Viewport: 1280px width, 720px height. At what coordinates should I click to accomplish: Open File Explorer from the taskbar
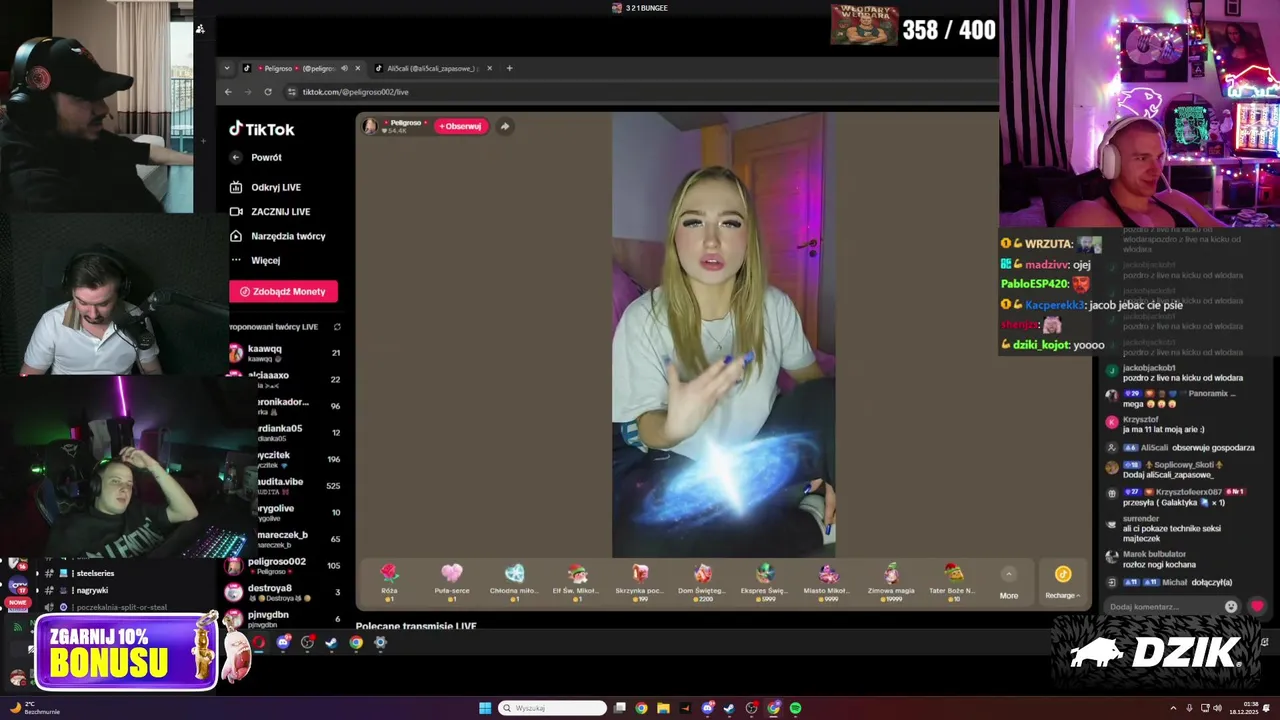[663, 708]
